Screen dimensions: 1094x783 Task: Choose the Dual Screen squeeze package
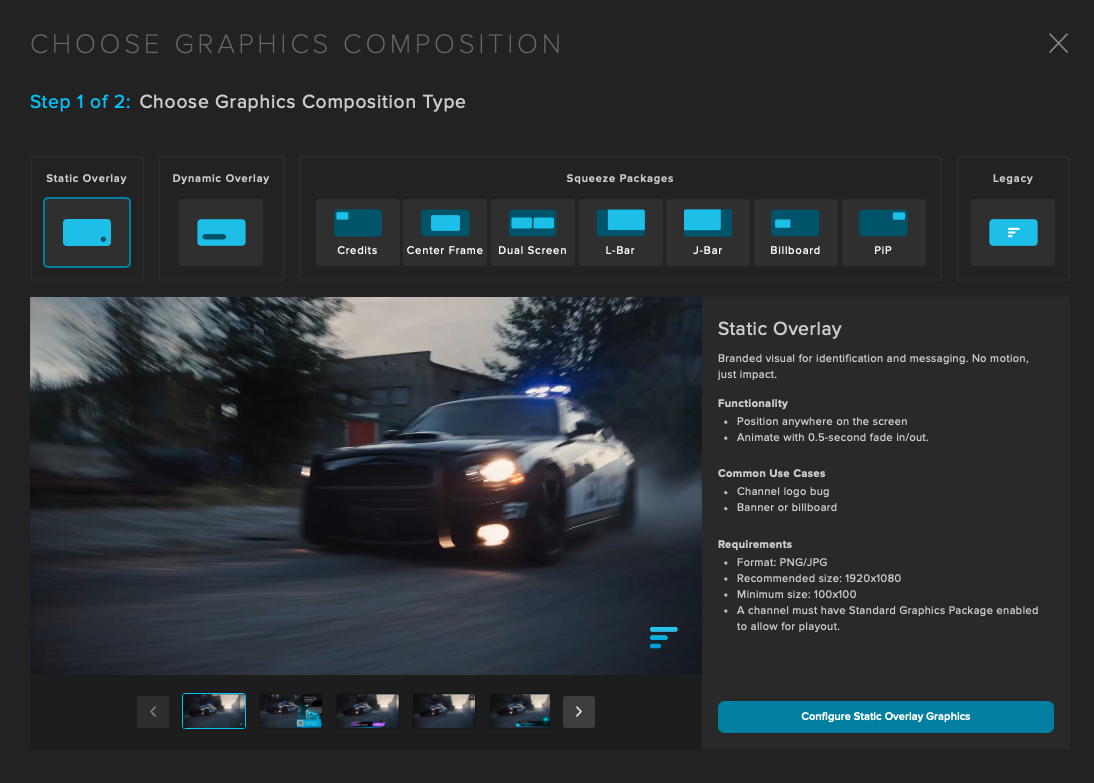pyautogui.click(x=532, y=232)
